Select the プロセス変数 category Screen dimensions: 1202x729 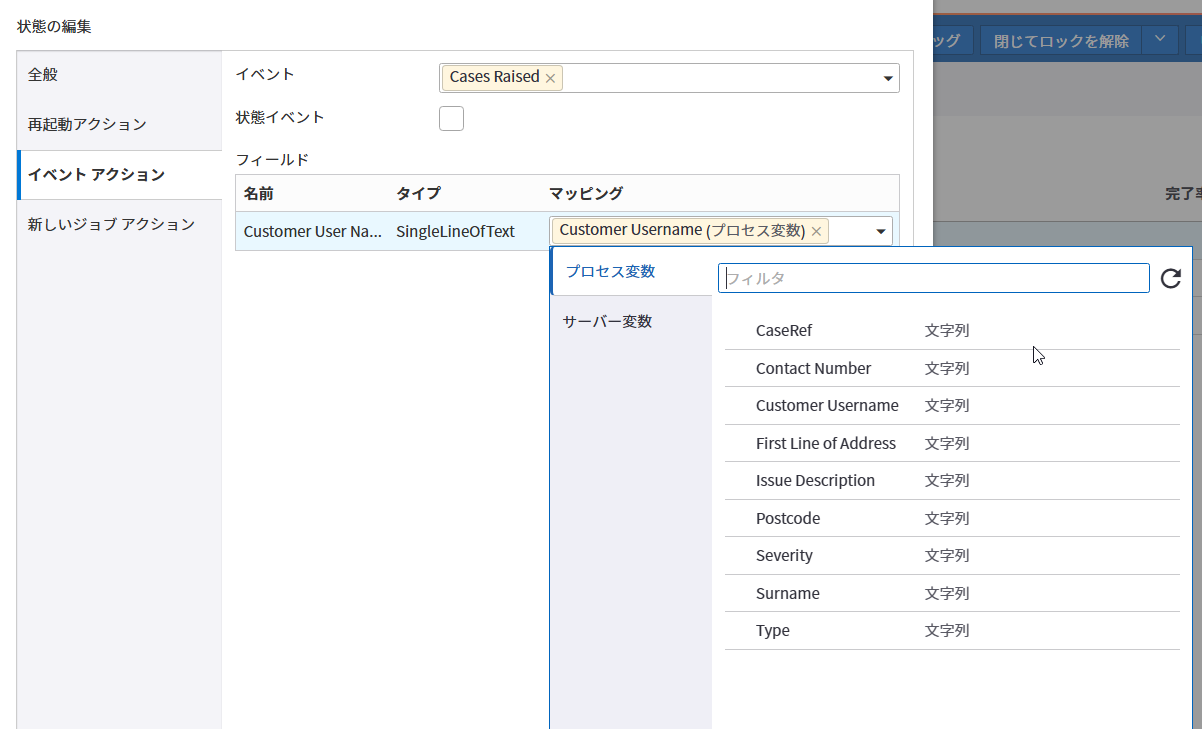coord(610,272)
